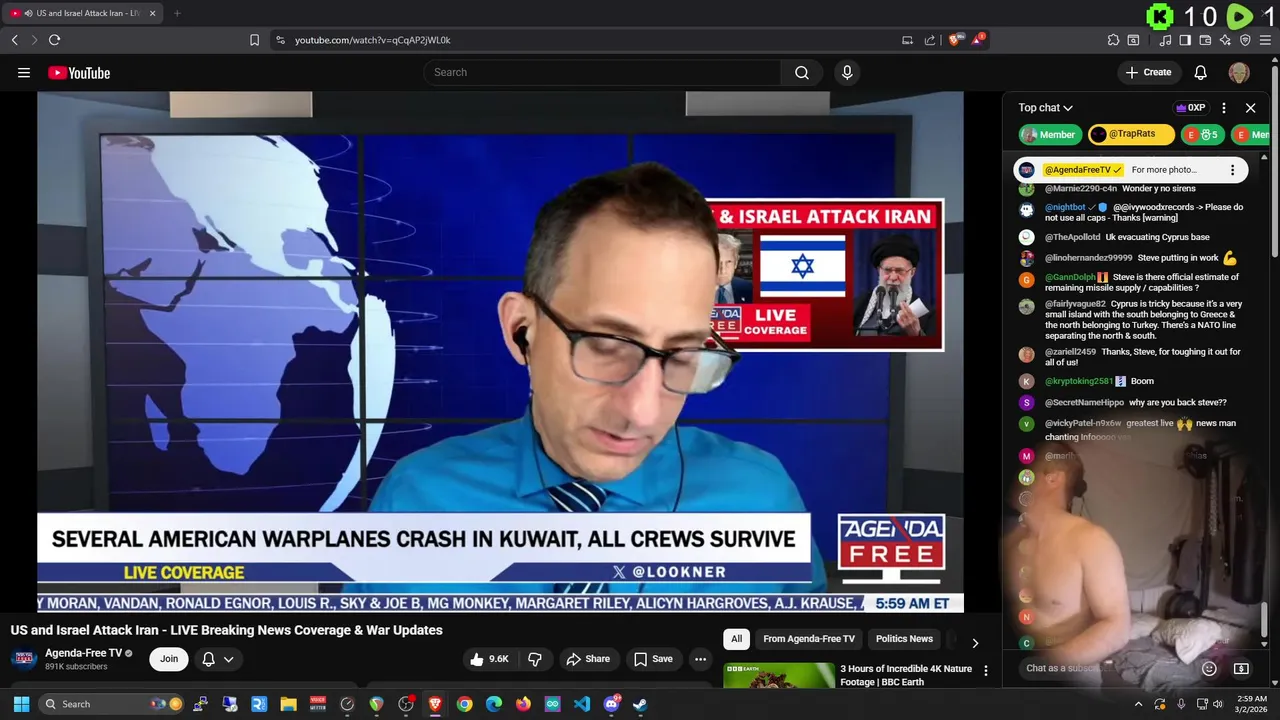
Task: Toggle the browser sidebar panel icon
Action: point(1185,40)
